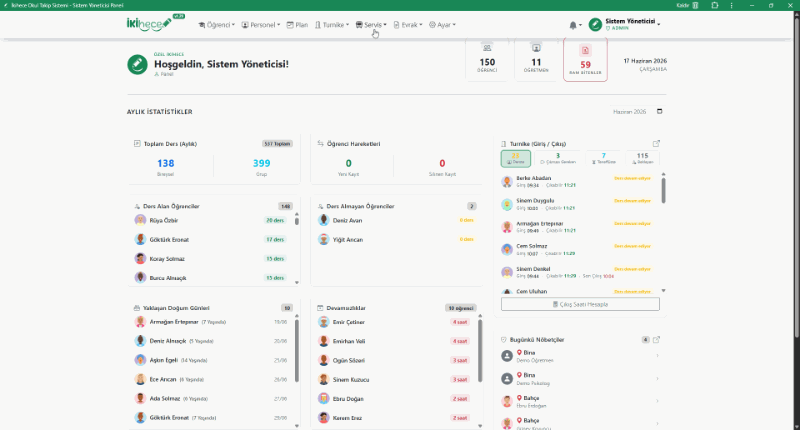Click down arrow in Ders Alan Öğrenciler scrollbar
Viewport: 800px width, 430px height.
pos(297,283)
